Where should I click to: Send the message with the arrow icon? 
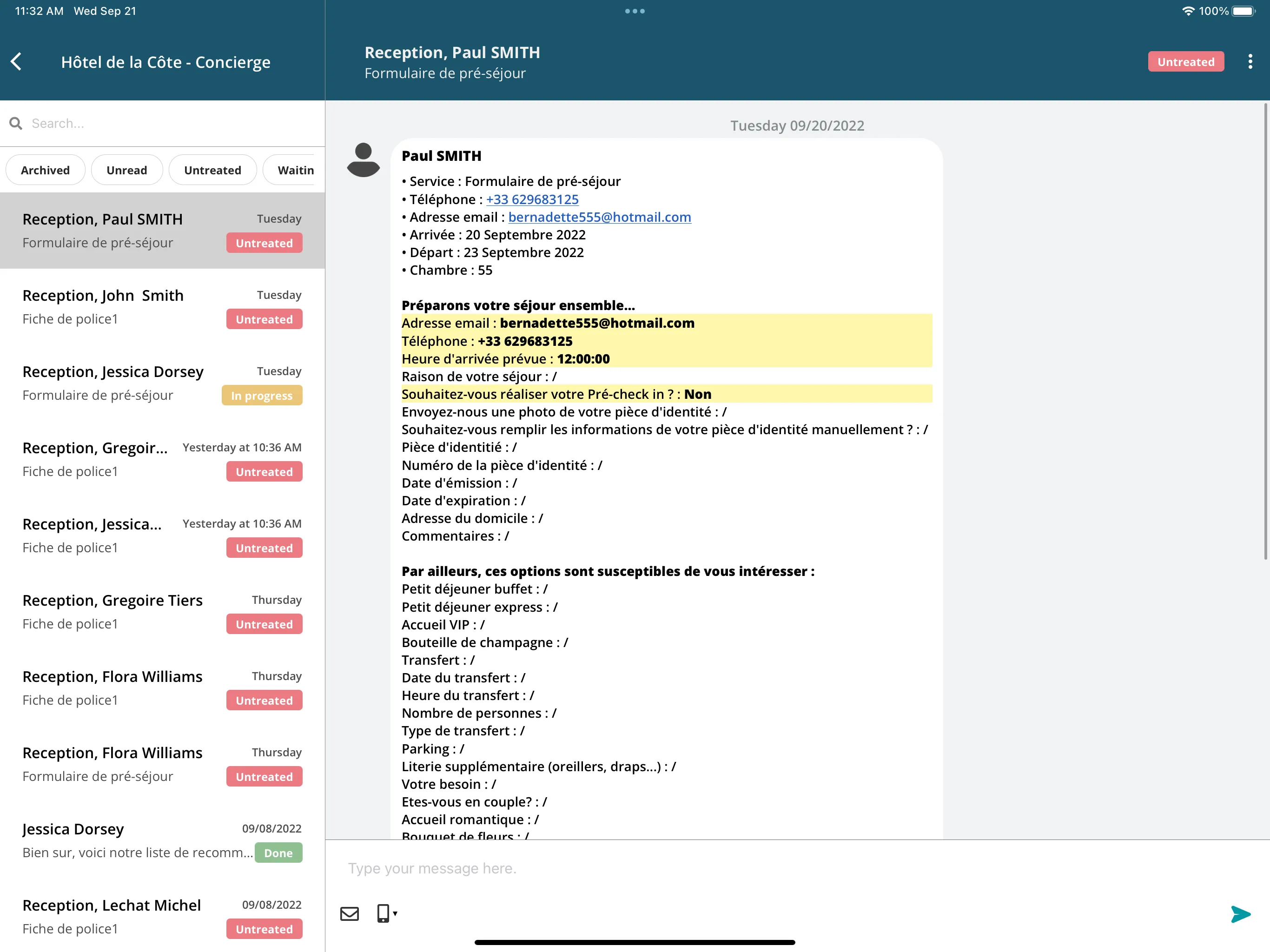pyautogui.click(x=1240, y=913)
